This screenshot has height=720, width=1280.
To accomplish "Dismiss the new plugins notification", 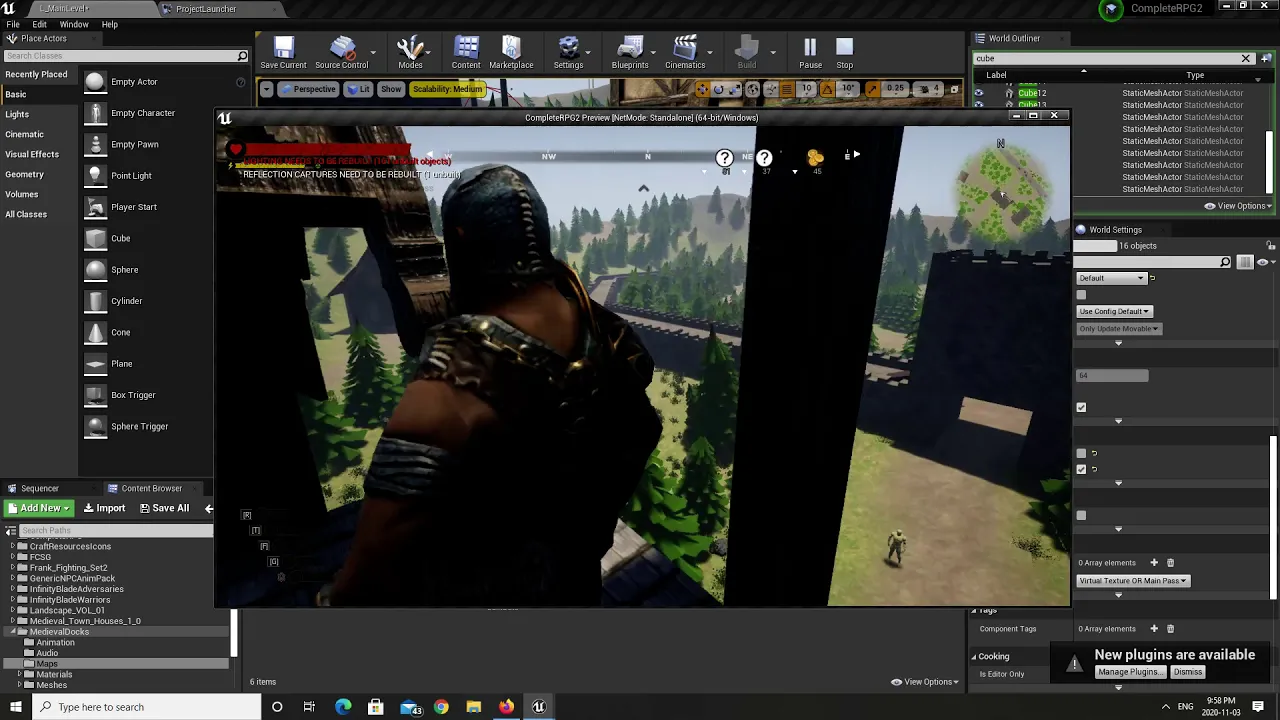I will pos(1188,672).
